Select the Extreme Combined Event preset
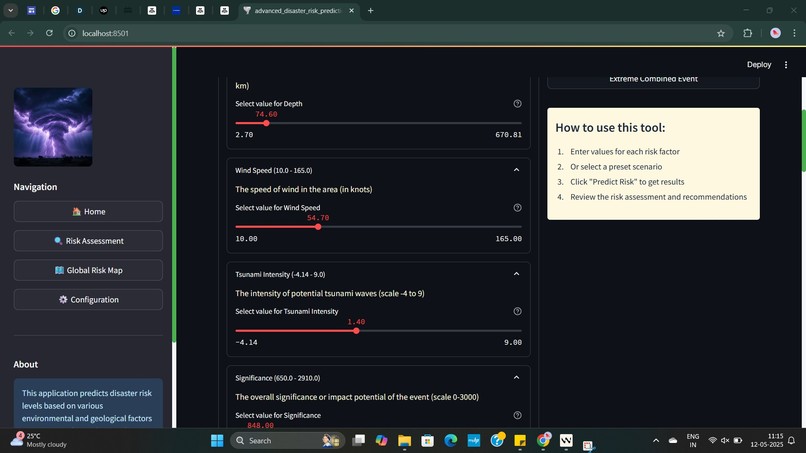 pyautogui.click(x=653, y=80)
